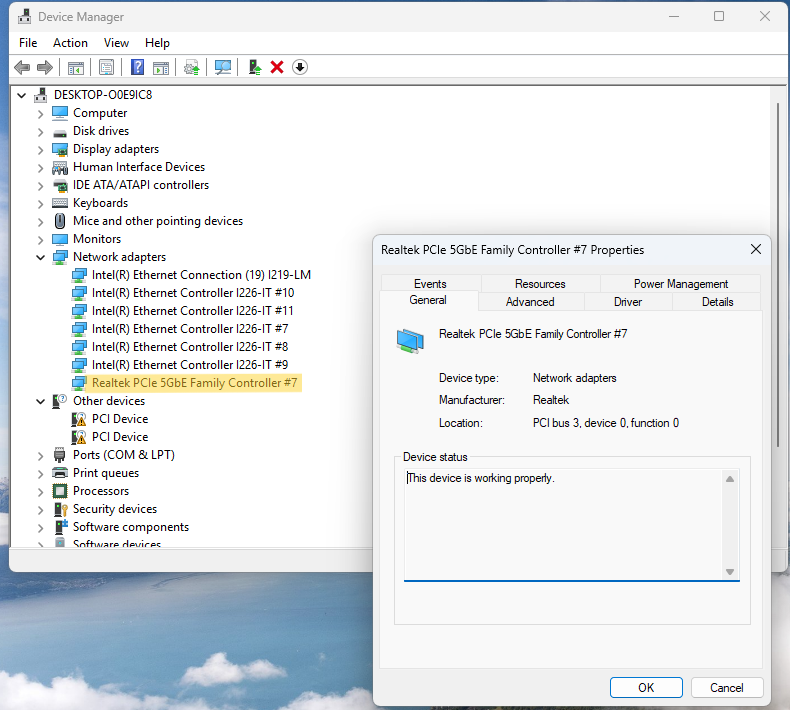
Task: Collapse the Network adapters category
Action: pyautogui.click(x=41, y=257)
